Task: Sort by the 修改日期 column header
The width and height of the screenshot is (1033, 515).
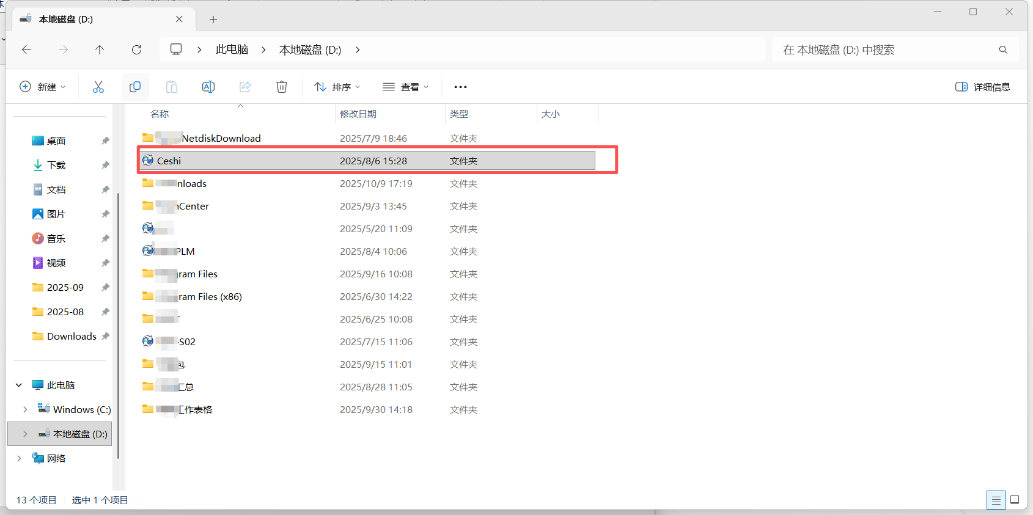Action: tap(358, 114)
